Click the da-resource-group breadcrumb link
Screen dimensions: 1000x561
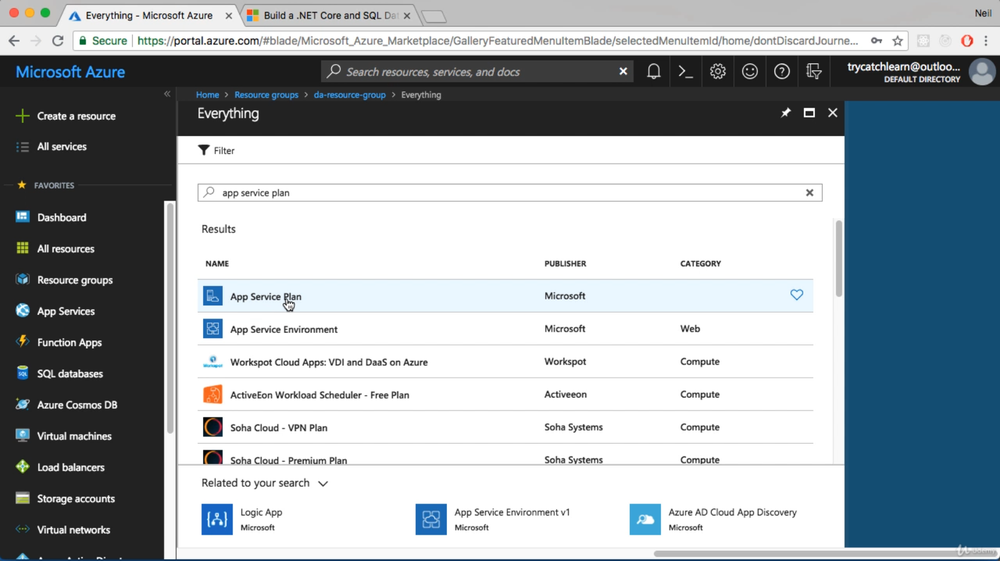click(x=349, y=95)
